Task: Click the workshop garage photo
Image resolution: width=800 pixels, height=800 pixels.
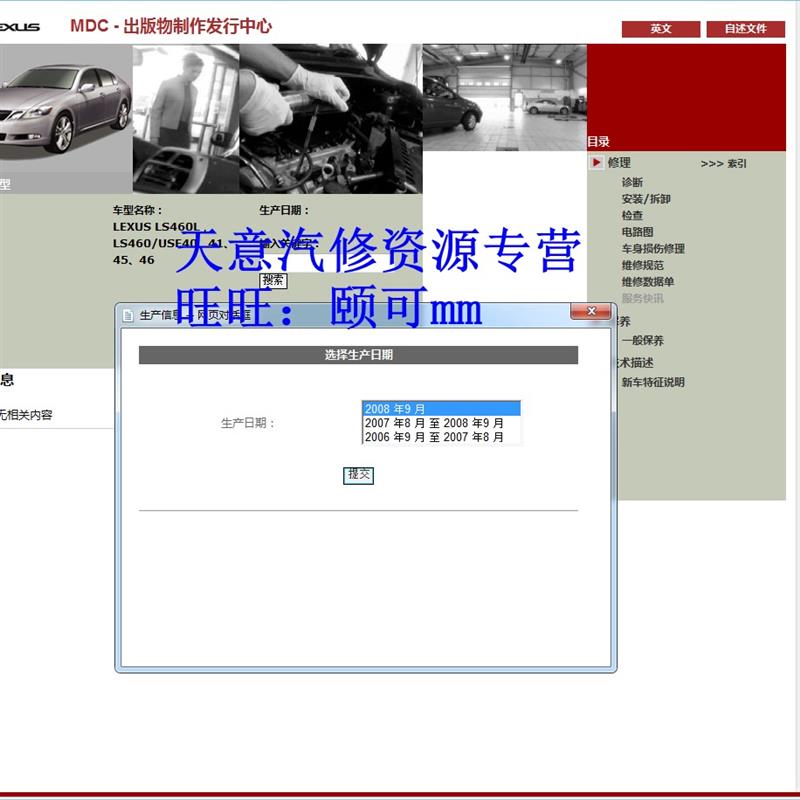Action: point(505,97)
